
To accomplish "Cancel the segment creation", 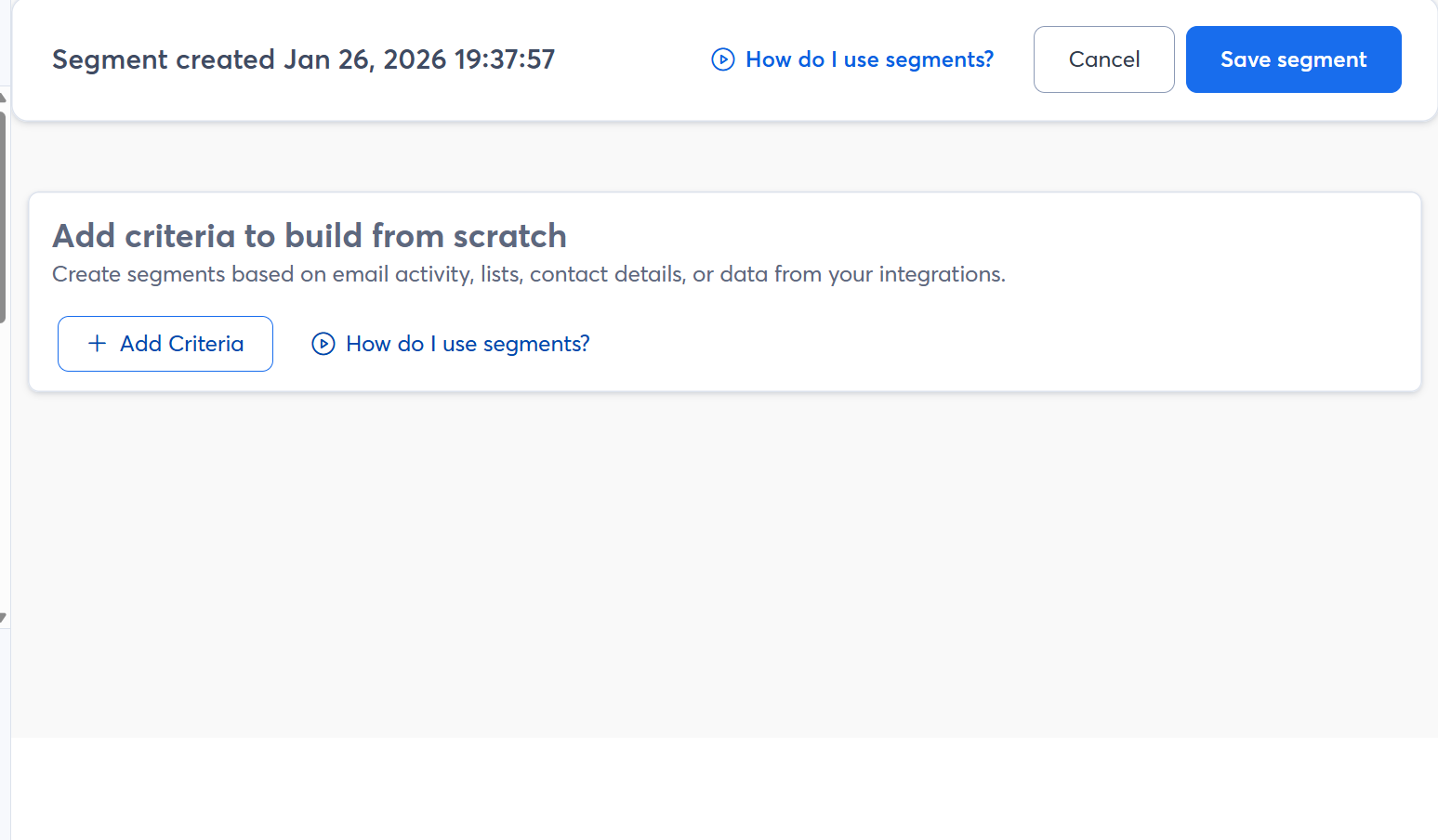I will coord(1103,59).
